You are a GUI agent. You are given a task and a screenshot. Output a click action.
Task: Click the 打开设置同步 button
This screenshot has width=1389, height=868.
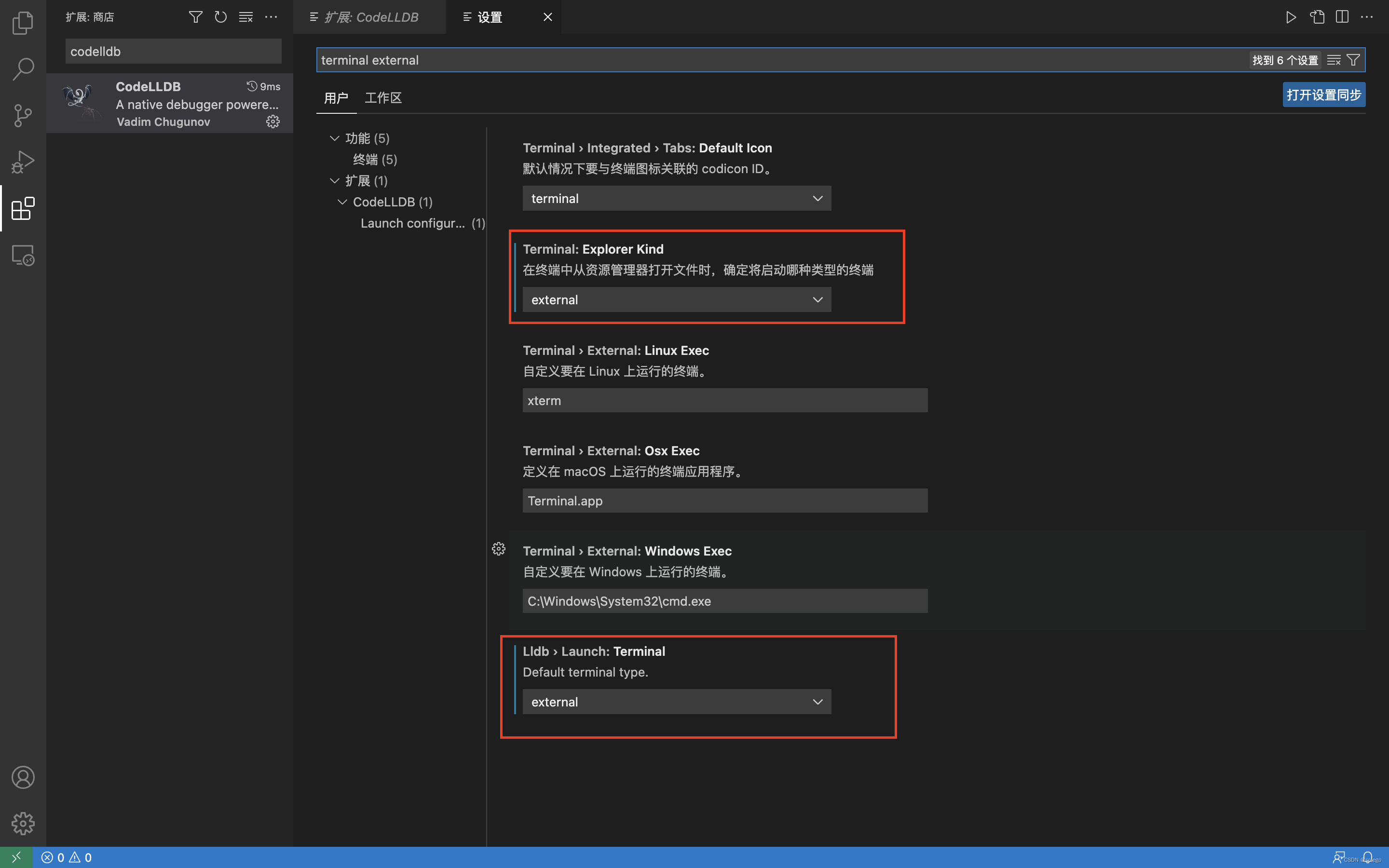click(1323, 95)
